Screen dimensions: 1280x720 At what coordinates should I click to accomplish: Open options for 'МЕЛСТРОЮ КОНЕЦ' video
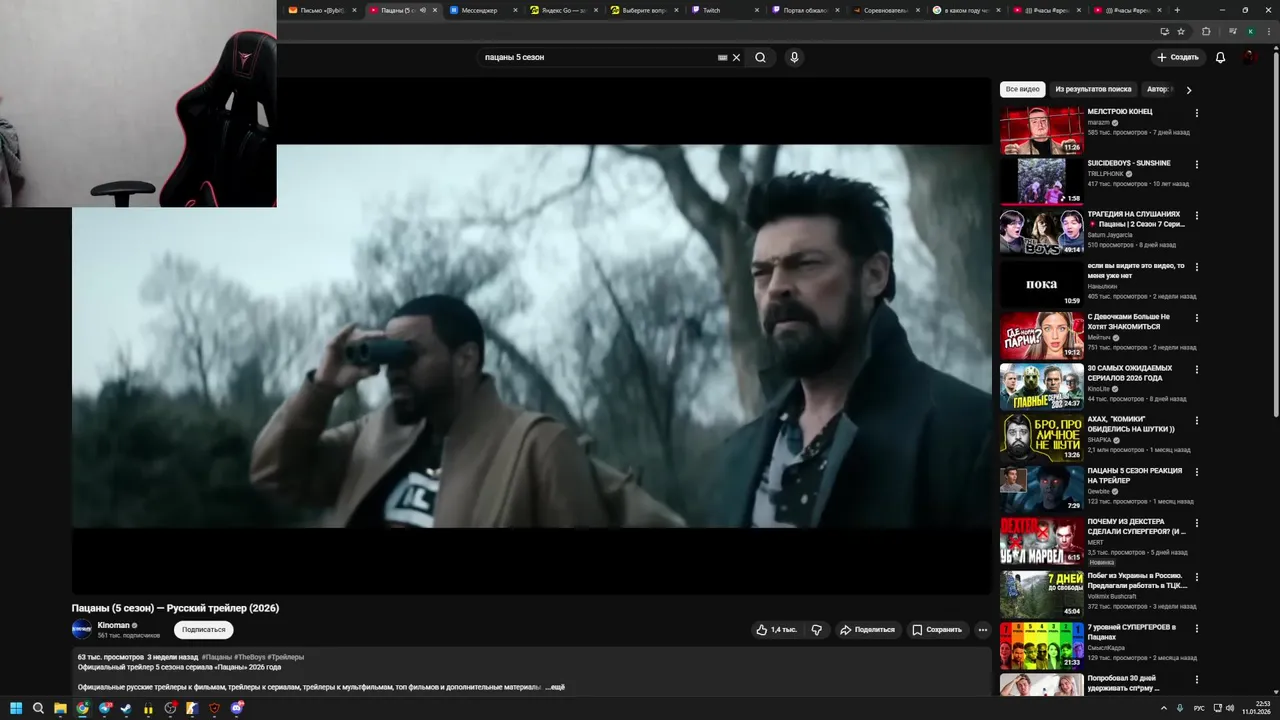pos(1196,113)
